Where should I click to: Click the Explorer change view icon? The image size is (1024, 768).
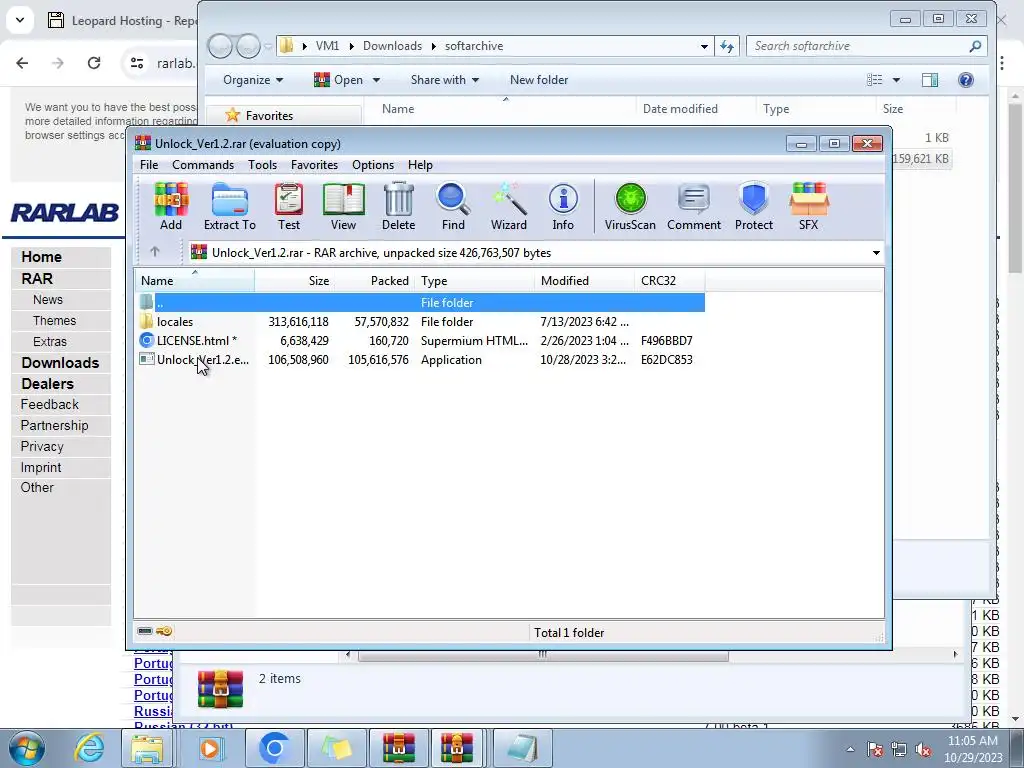(874, 80)
